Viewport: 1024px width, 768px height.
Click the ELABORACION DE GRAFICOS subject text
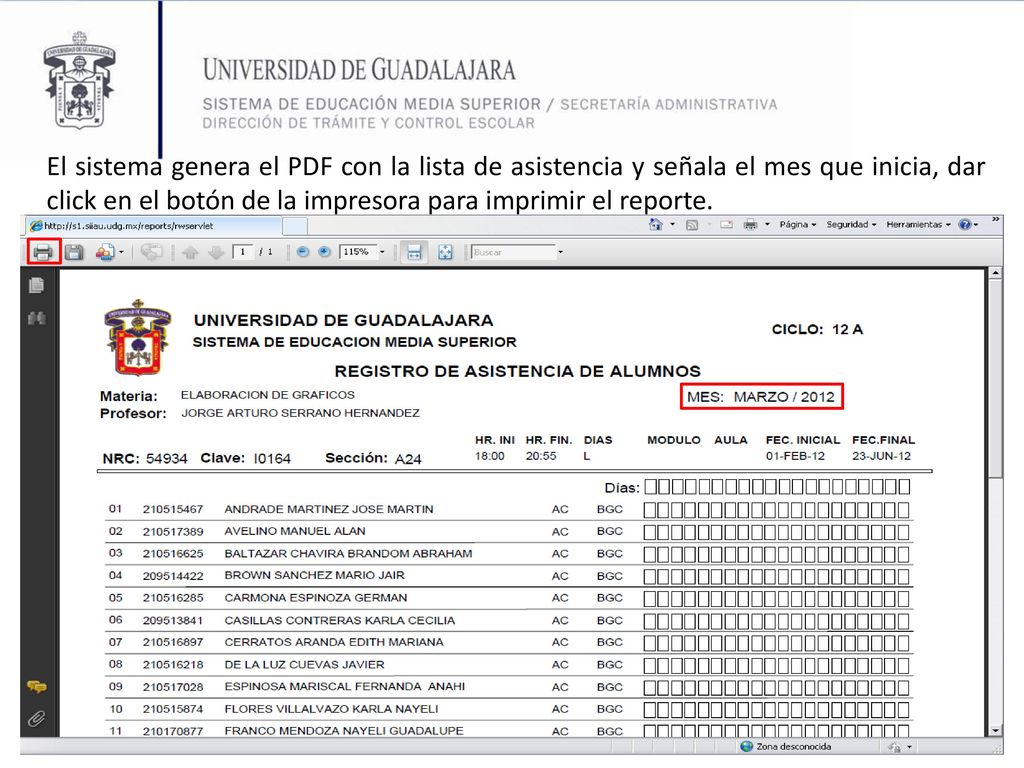pyautogui.click(x=268, y=395)
